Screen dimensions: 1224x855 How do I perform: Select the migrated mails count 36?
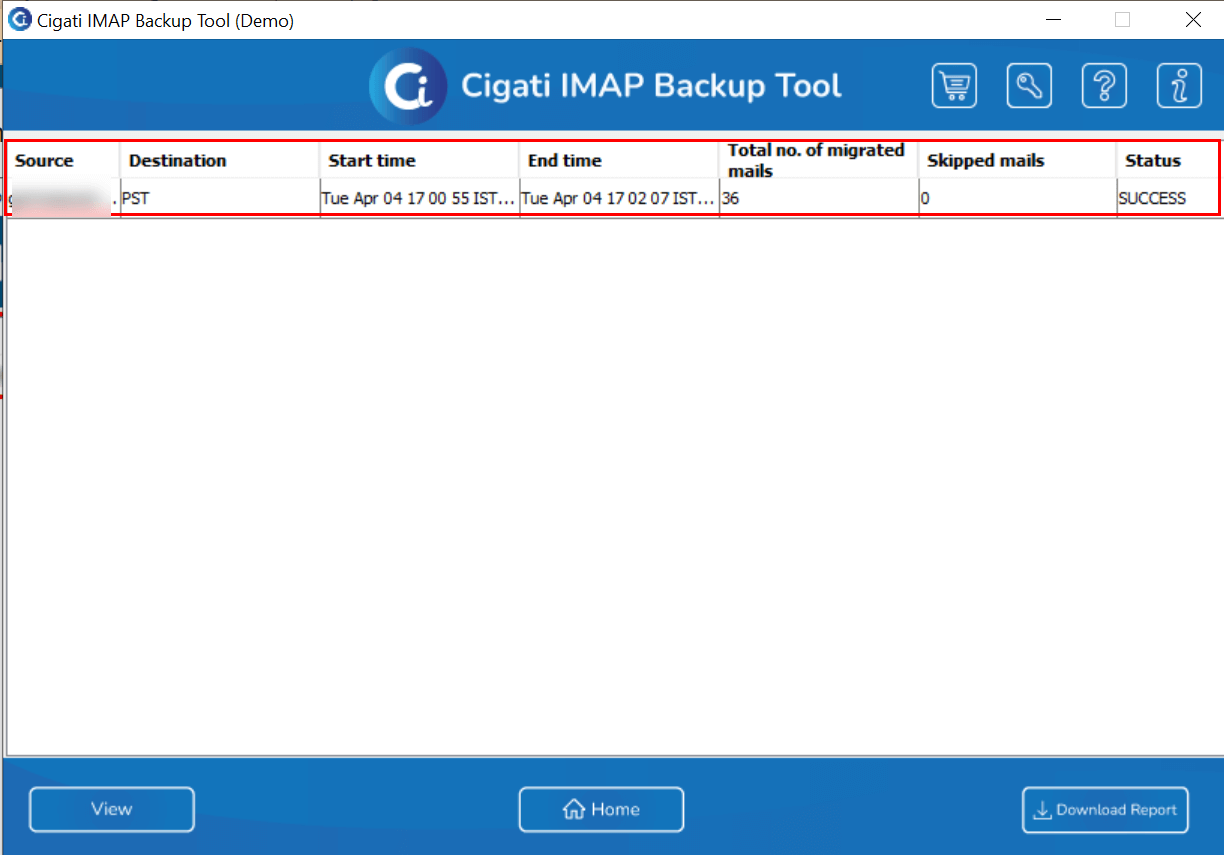click(818, 198)
